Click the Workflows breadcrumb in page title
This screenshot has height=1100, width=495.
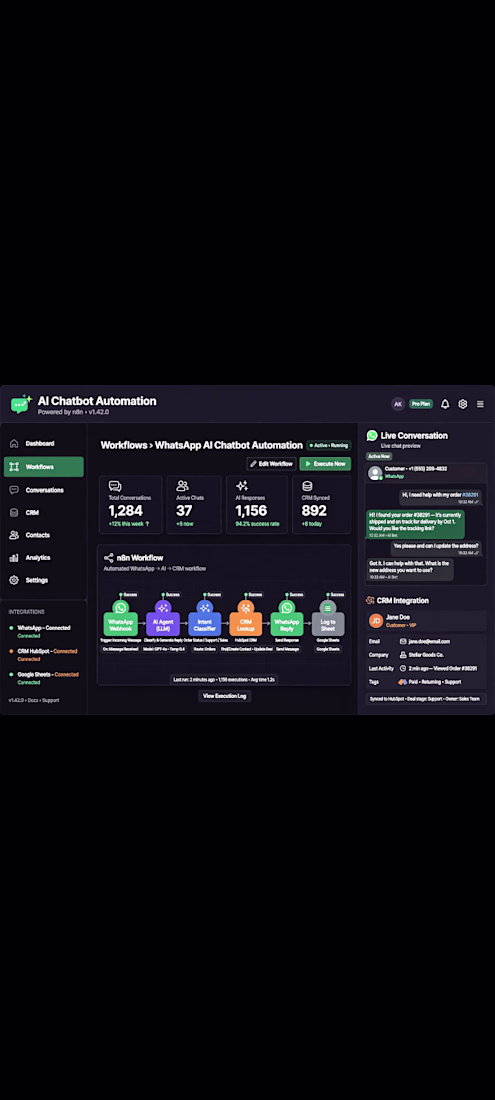click(124, 445)
